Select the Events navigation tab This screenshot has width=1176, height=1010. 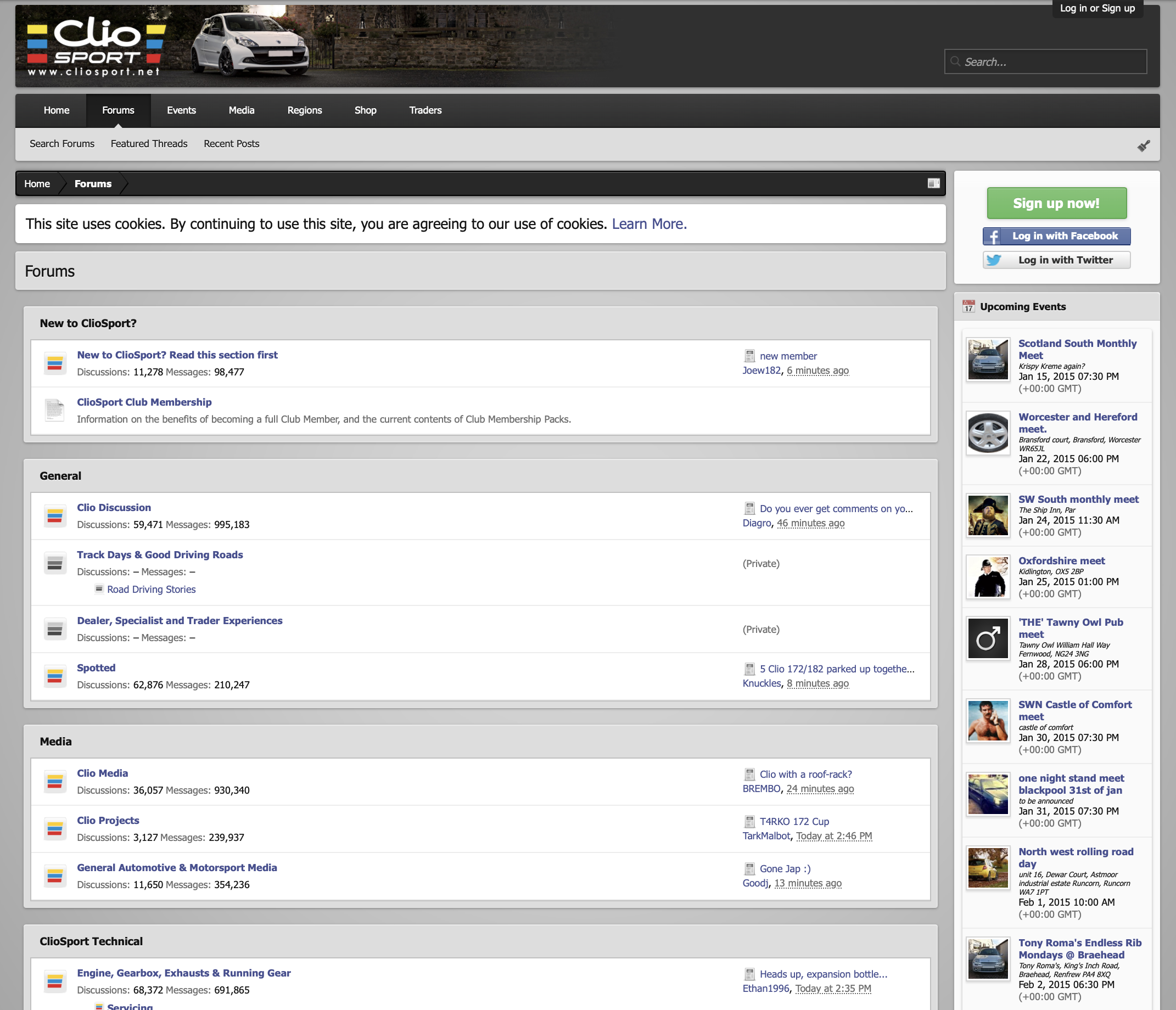(181, 110)
